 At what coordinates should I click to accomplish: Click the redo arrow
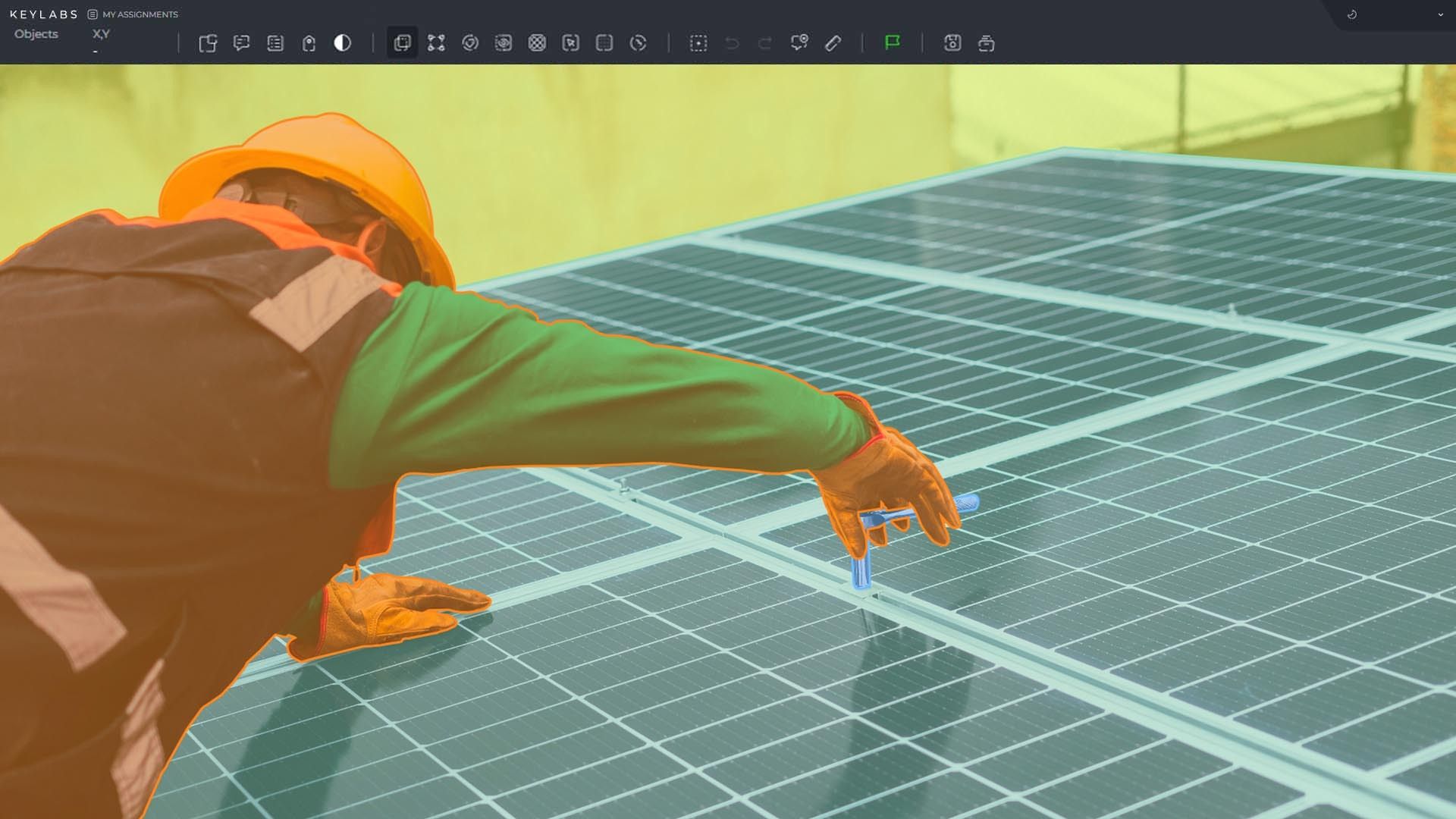[765, 43]
